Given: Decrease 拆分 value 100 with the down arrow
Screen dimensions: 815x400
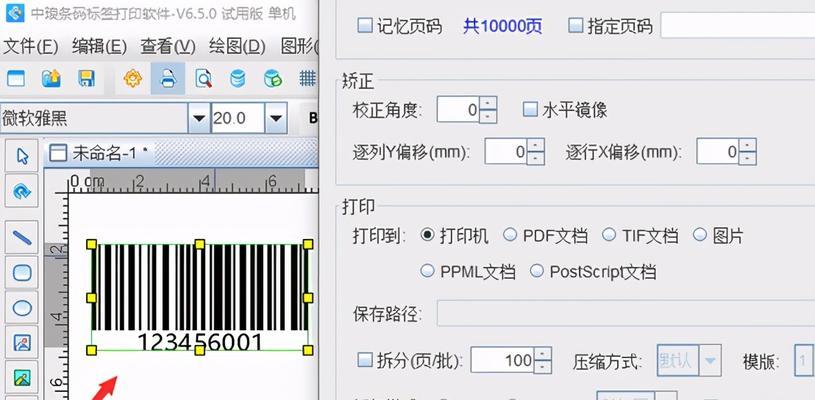Looking at the screenshot, I should 543,367.
